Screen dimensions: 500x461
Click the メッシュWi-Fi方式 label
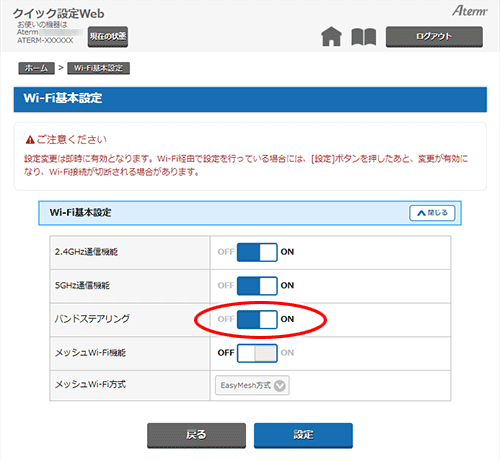(x=90, y=384)
